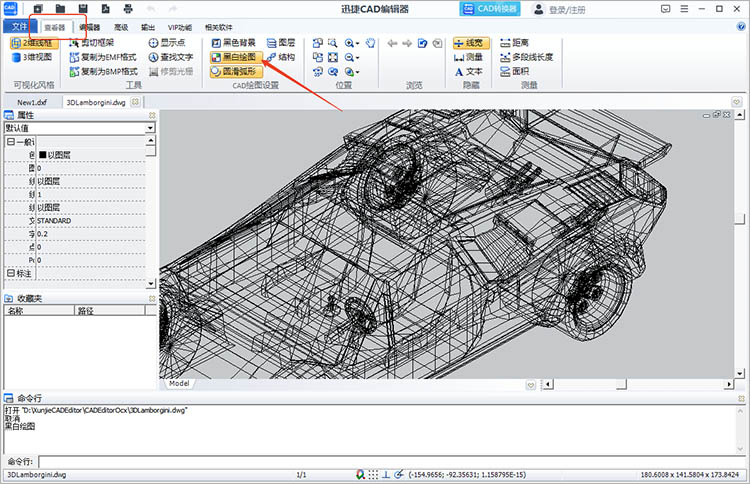This screenshot has width=750, height=484.
Task: Toggle 2维线框 wireframe view style
Action: [x=34, y=43]
